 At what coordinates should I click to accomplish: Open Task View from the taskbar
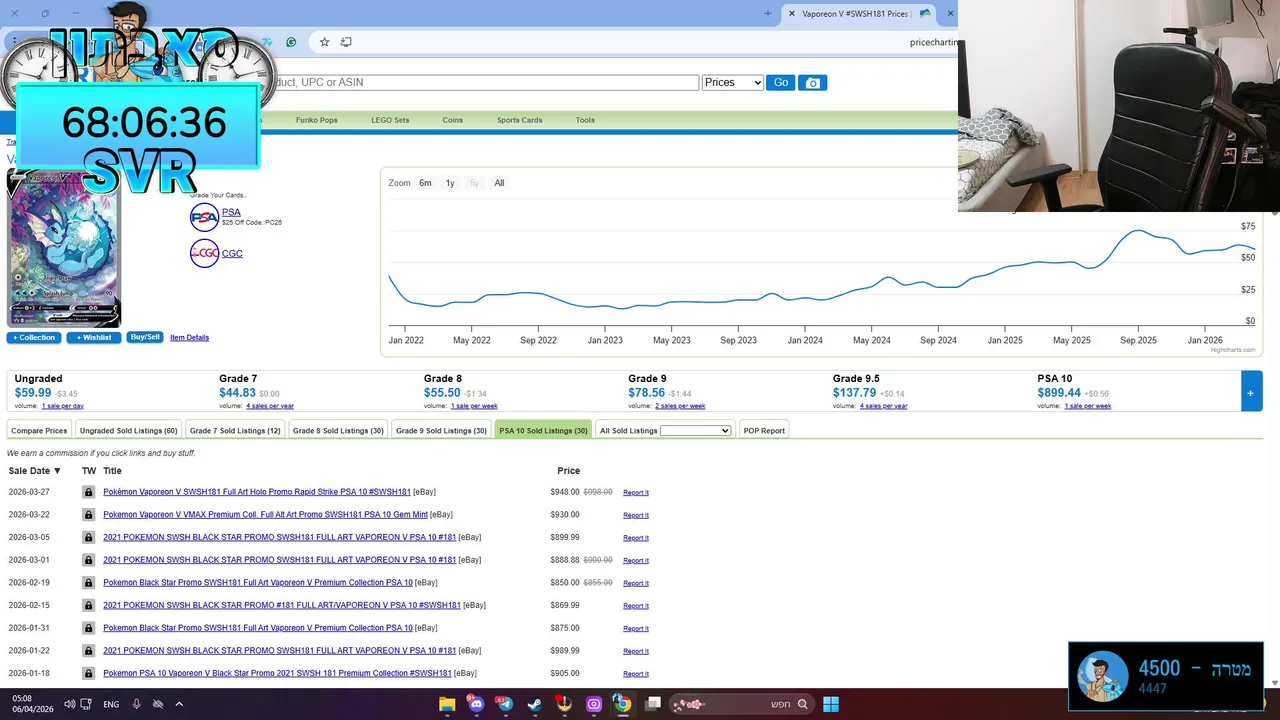pos(653,704)
